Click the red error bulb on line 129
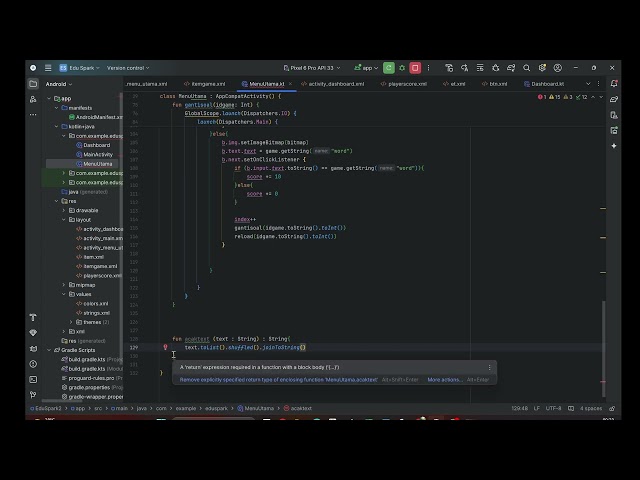Image resolution: width=640 pixels, height=480 pixels. (165, 347)
